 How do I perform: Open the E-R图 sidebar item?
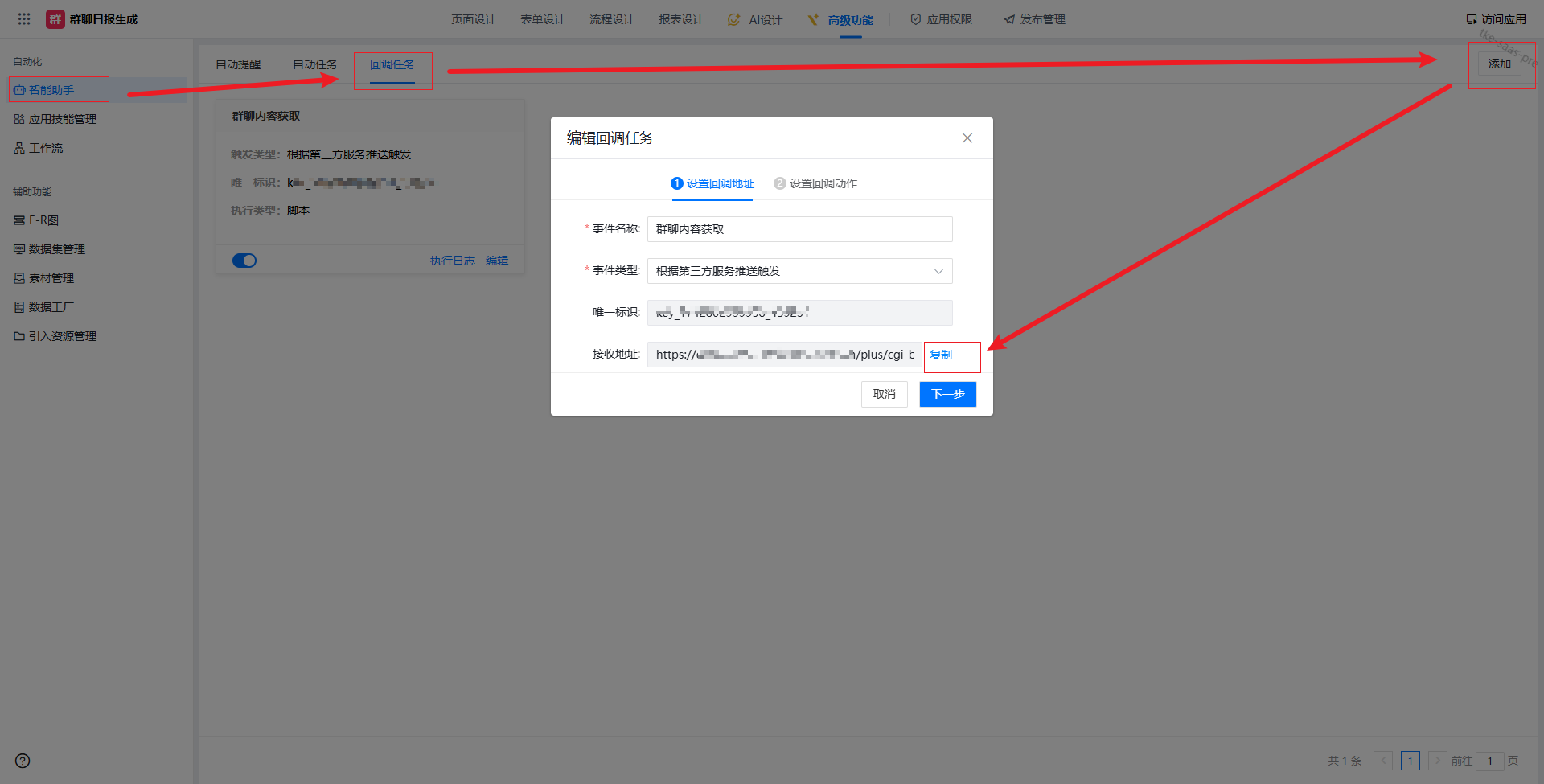click(43, 220)
